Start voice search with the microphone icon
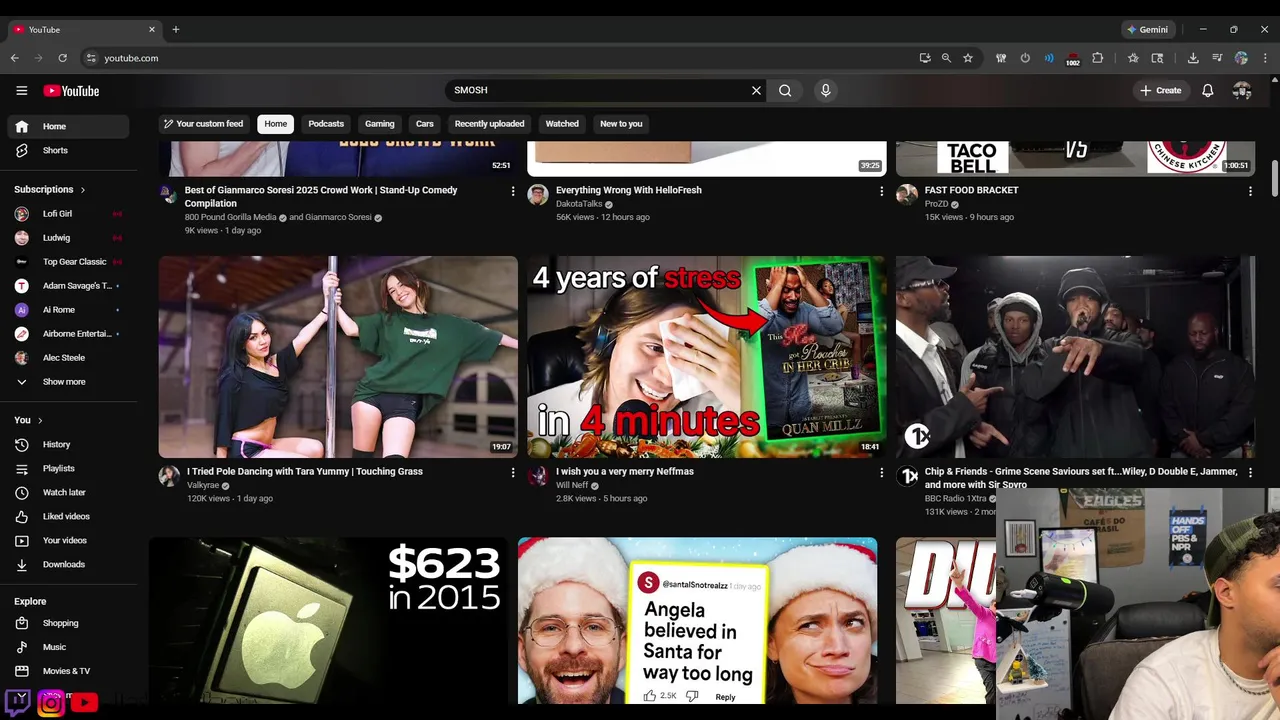 pos(825,90)
